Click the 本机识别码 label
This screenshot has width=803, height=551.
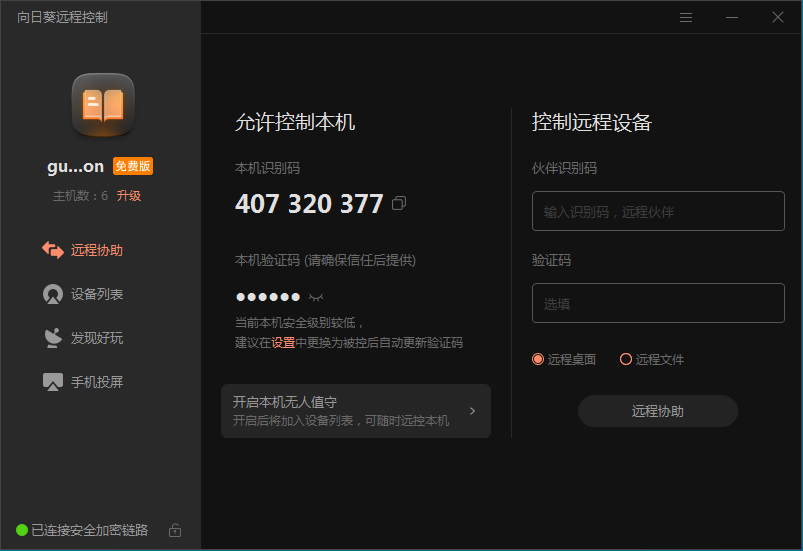coord(267,168)
